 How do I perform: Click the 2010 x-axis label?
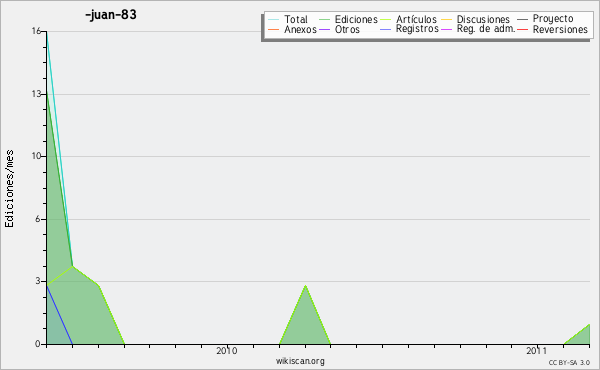(x=227, y=350)
